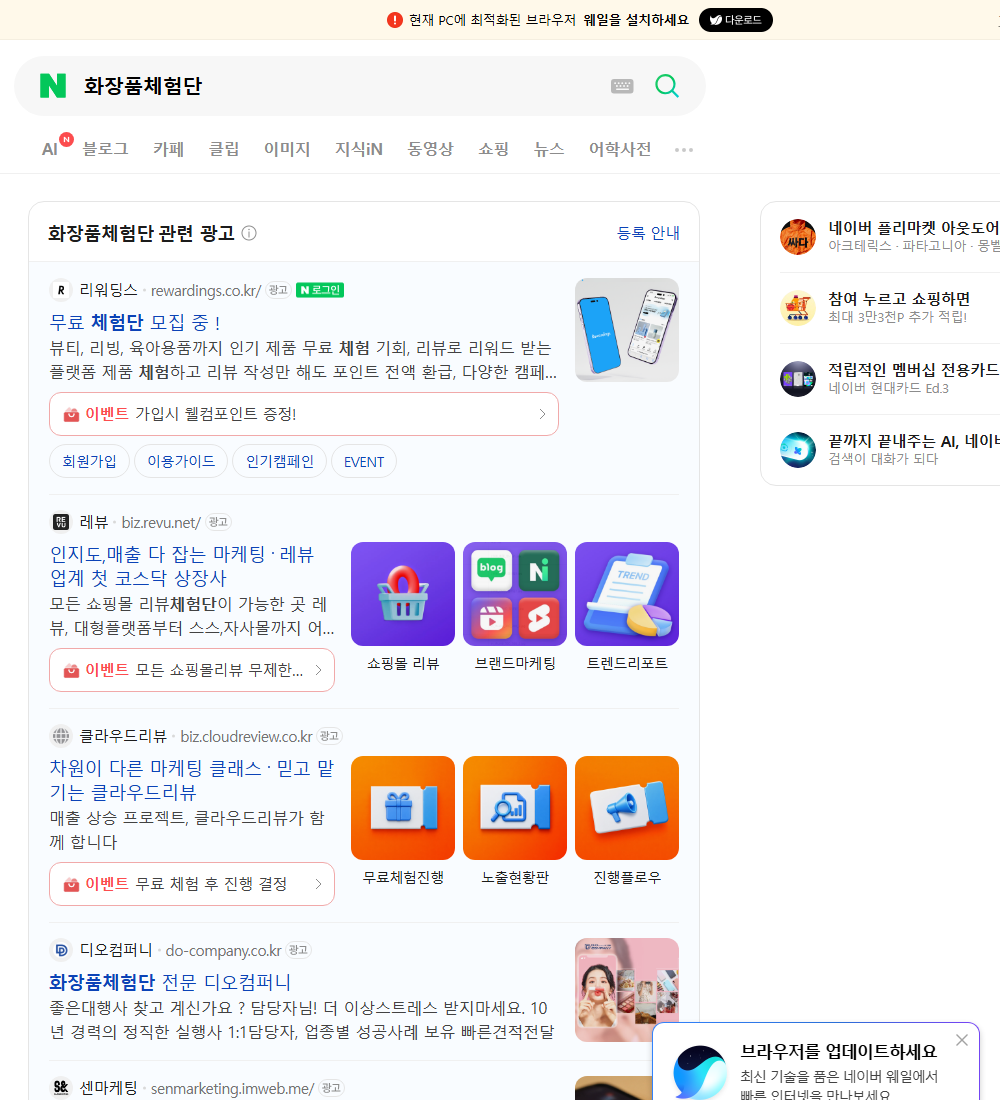1000x1100 pixels.
Task: Open the 쇼핑몰 리뷰 basket icon tile
Action: (x=403, y=593)
